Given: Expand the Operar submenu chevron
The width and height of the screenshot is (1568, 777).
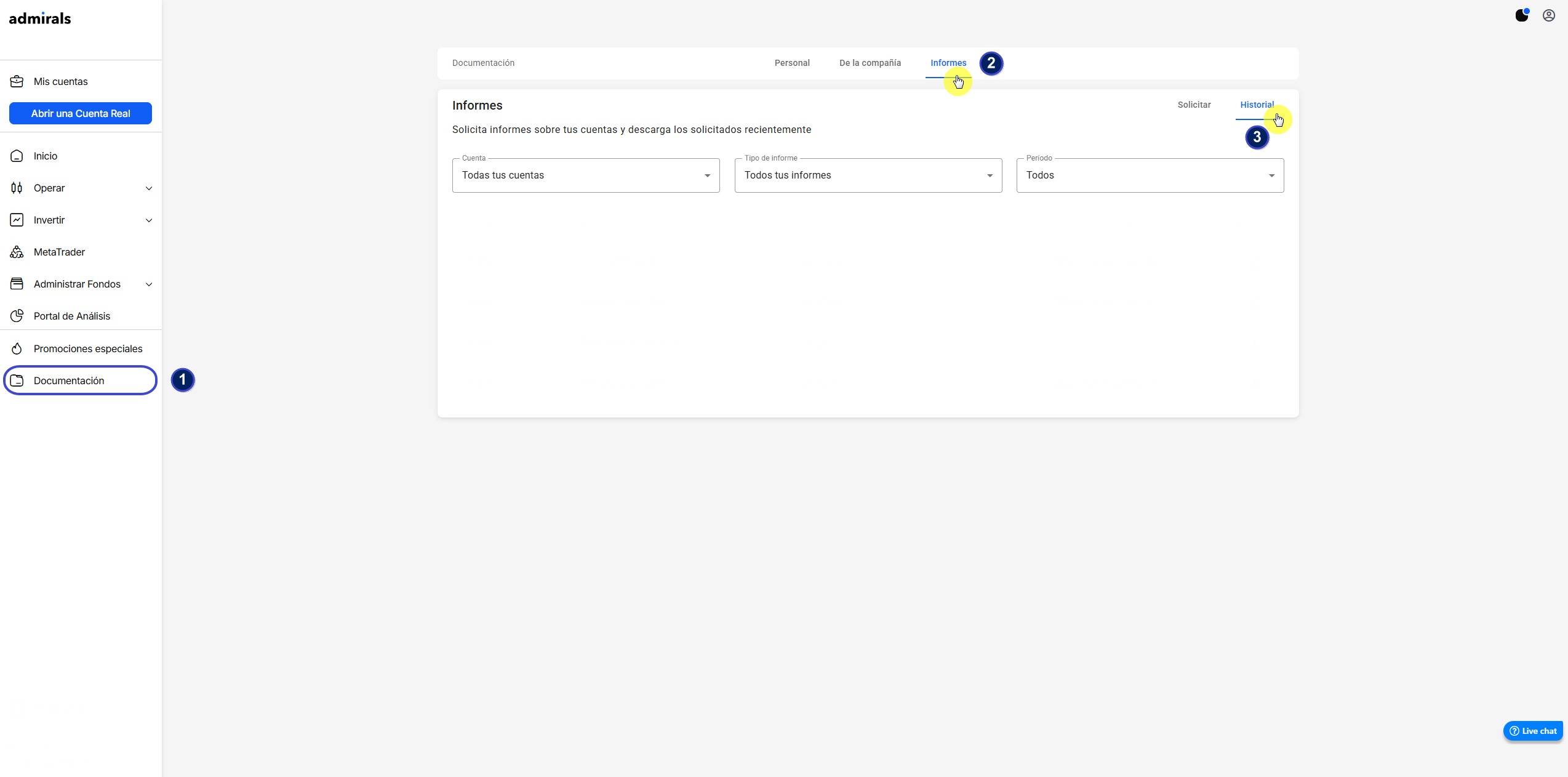Looking at the screenshot, I should [x=148, y=188].
